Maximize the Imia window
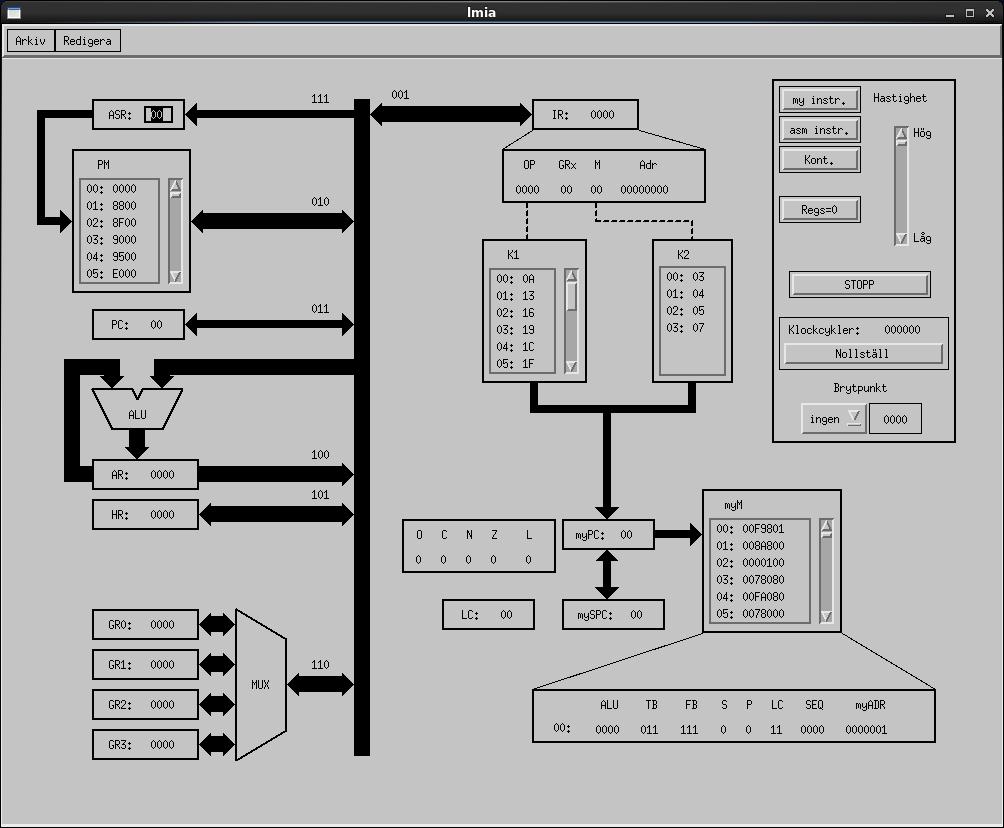Image resolution: width=1004 pixels, height=828 pixels. (x=970, y=13)
